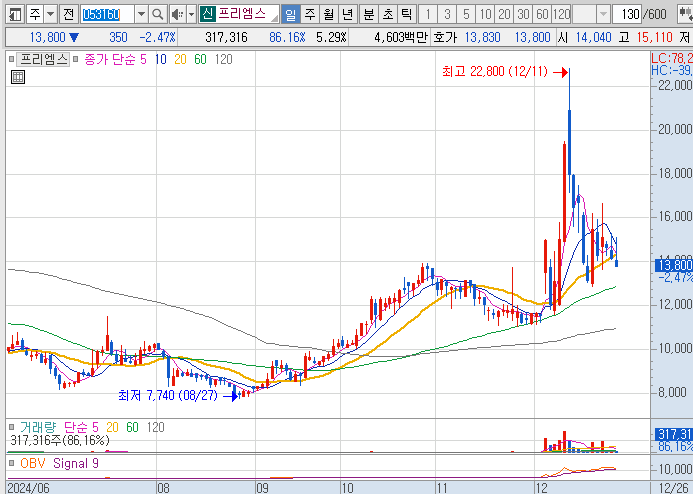Viewport: 693px width, 494px height.
Task: Open the dropdown arrow beside speaker icon
Action: point(191,15)
